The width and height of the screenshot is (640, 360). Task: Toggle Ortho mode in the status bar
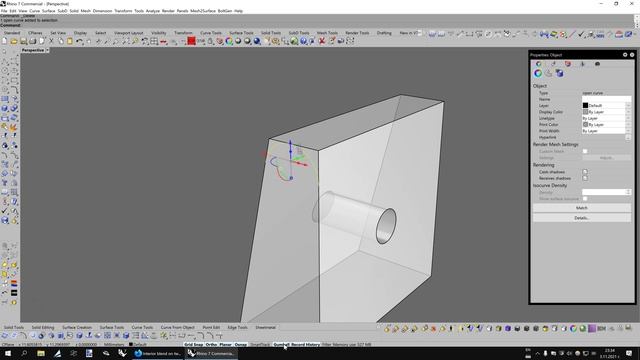[x=211, y=344]
